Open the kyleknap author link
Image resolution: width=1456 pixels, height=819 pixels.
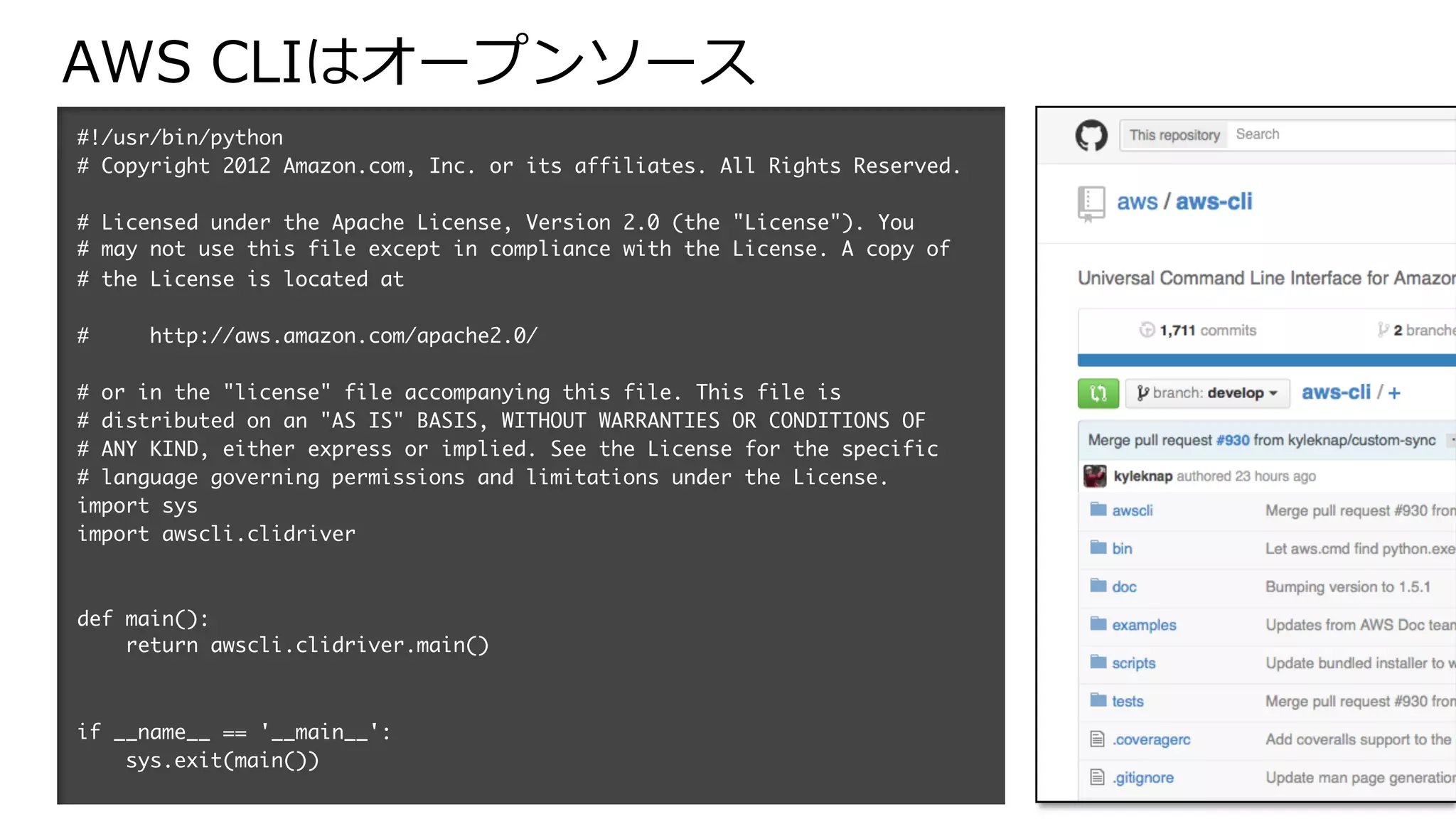point(1142,476)
